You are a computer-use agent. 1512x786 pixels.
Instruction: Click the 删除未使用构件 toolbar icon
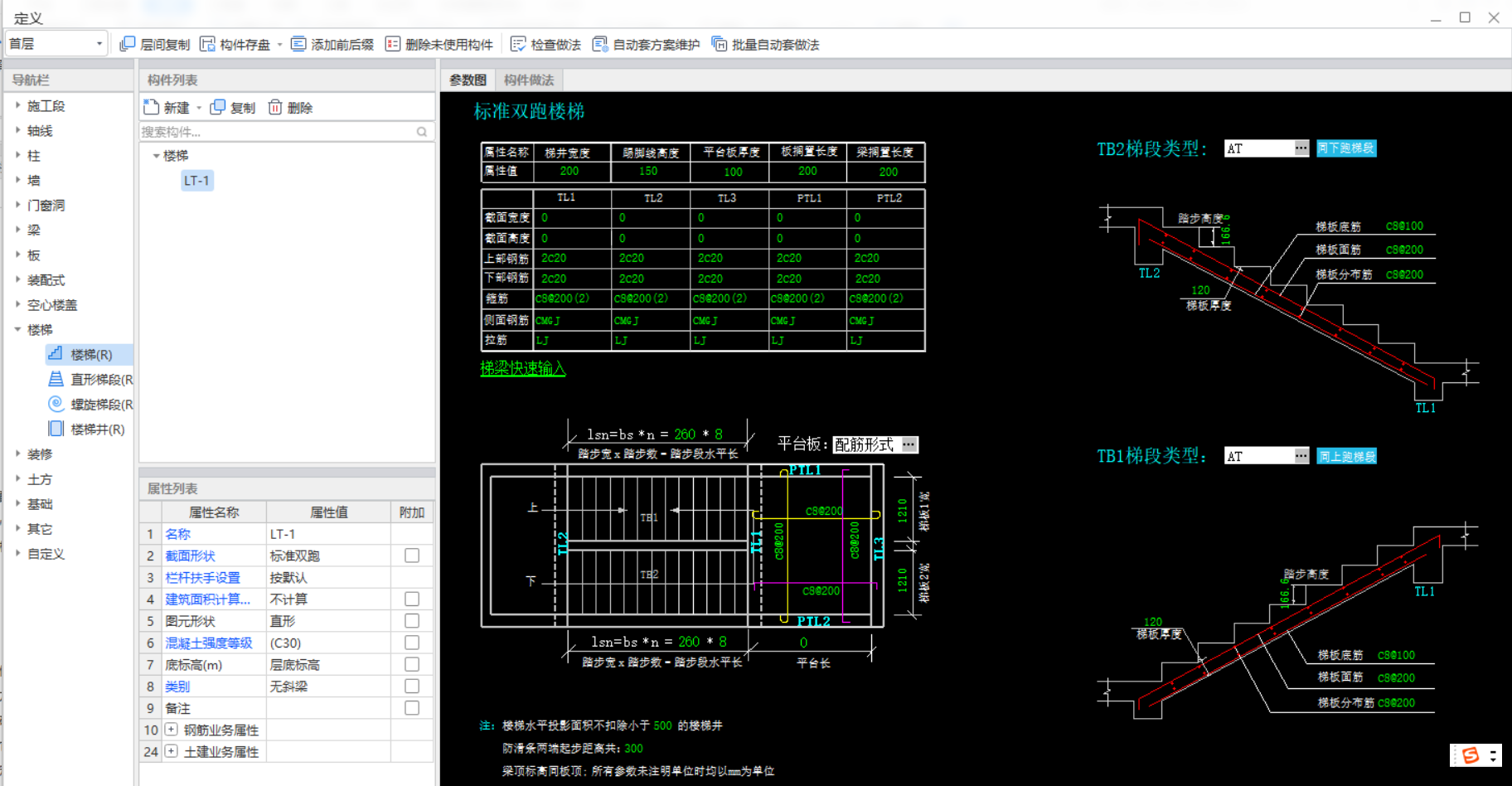[x=393, y=44]
